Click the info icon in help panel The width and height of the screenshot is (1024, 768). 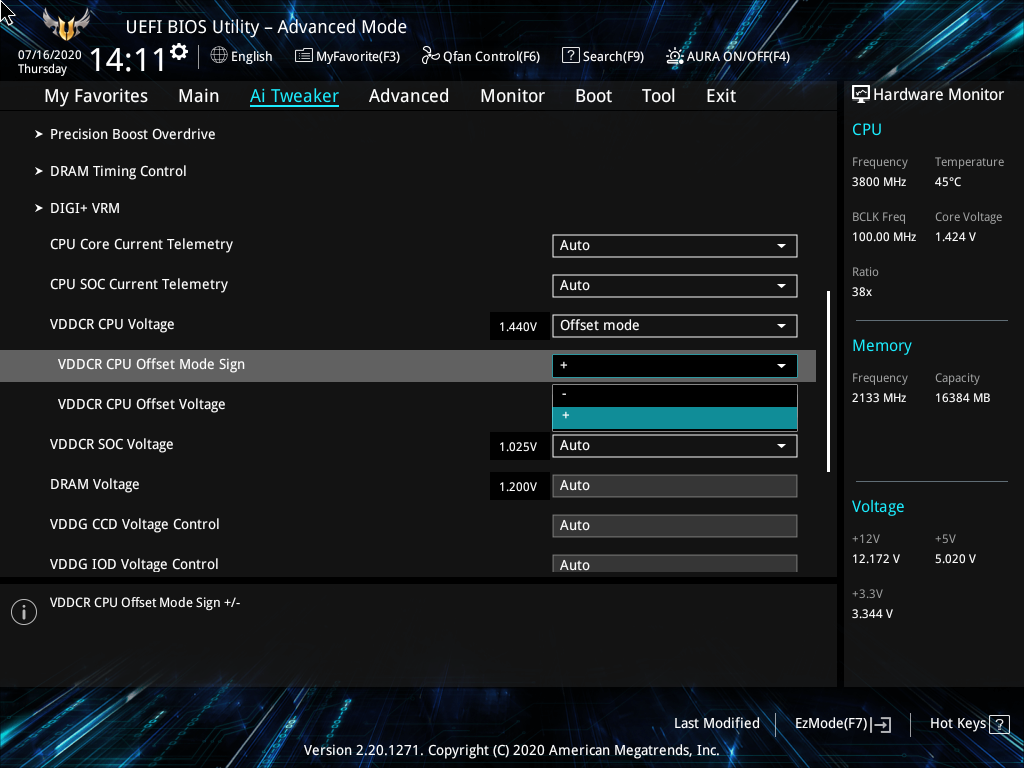point(24,612)
